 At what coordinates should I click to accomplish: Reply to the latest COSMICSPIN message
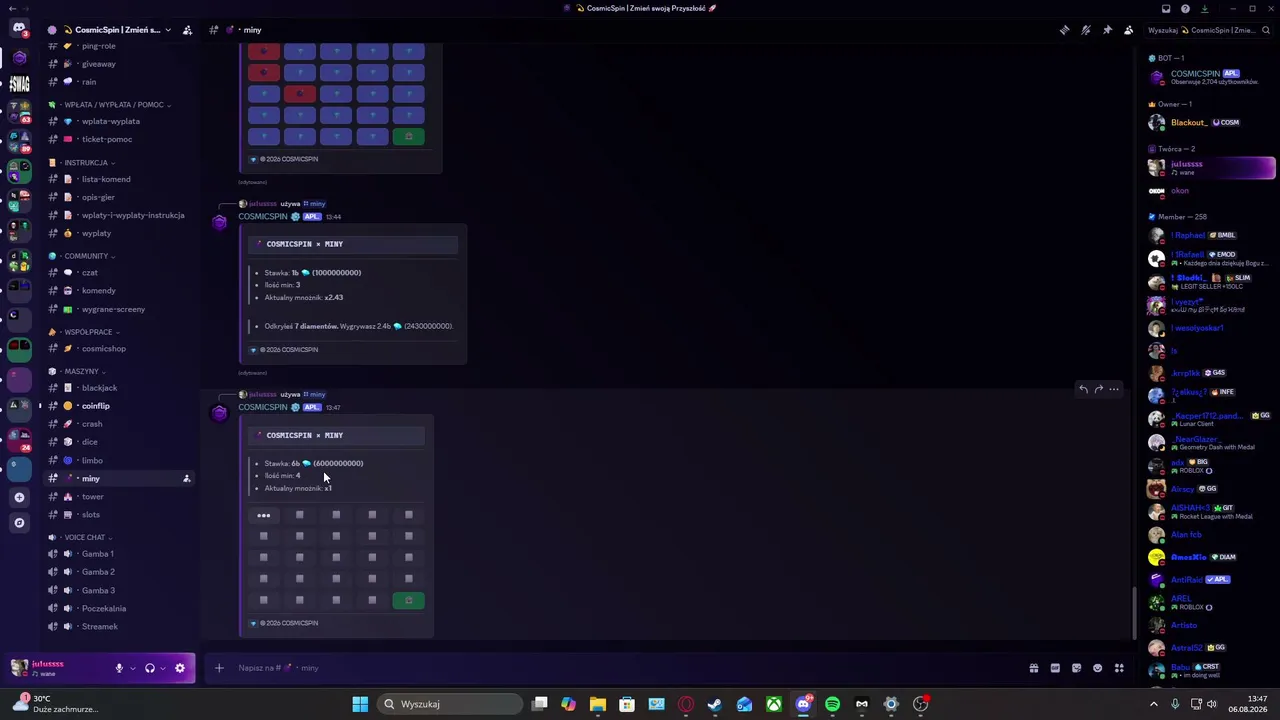coord(1083,389)
